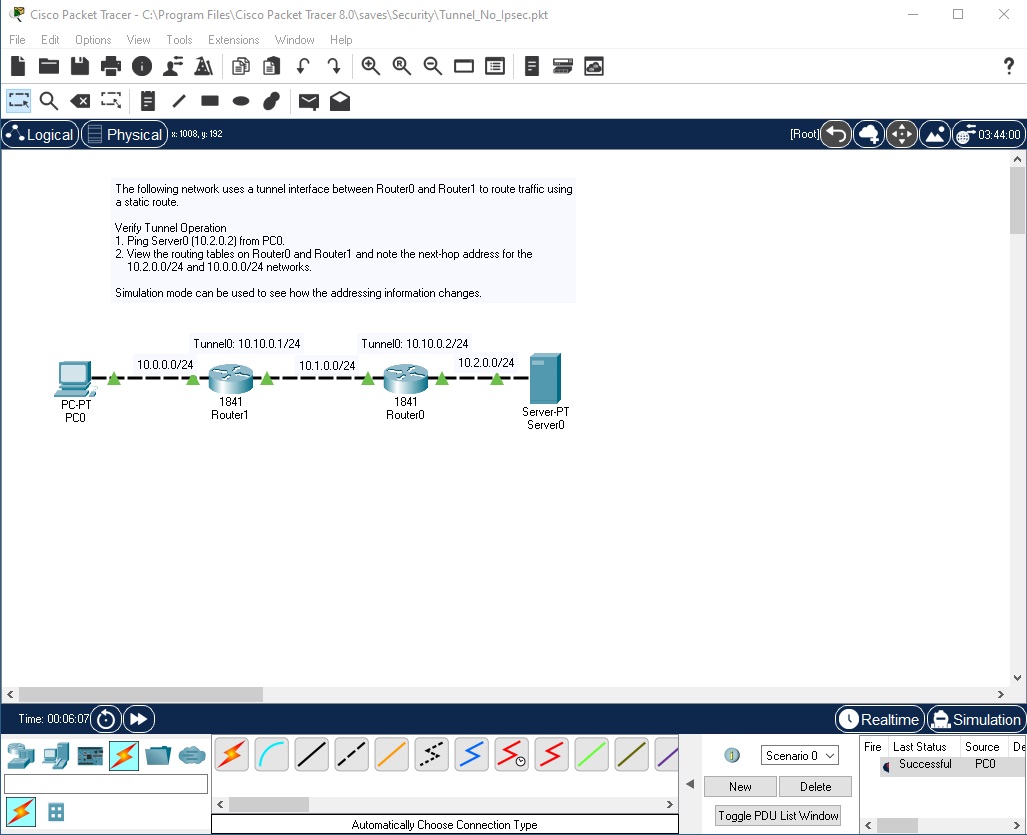The height and width of the screenshot is (835, 1027).
Task: Create a new cluster cloud icon
Action: coord(869,134)
